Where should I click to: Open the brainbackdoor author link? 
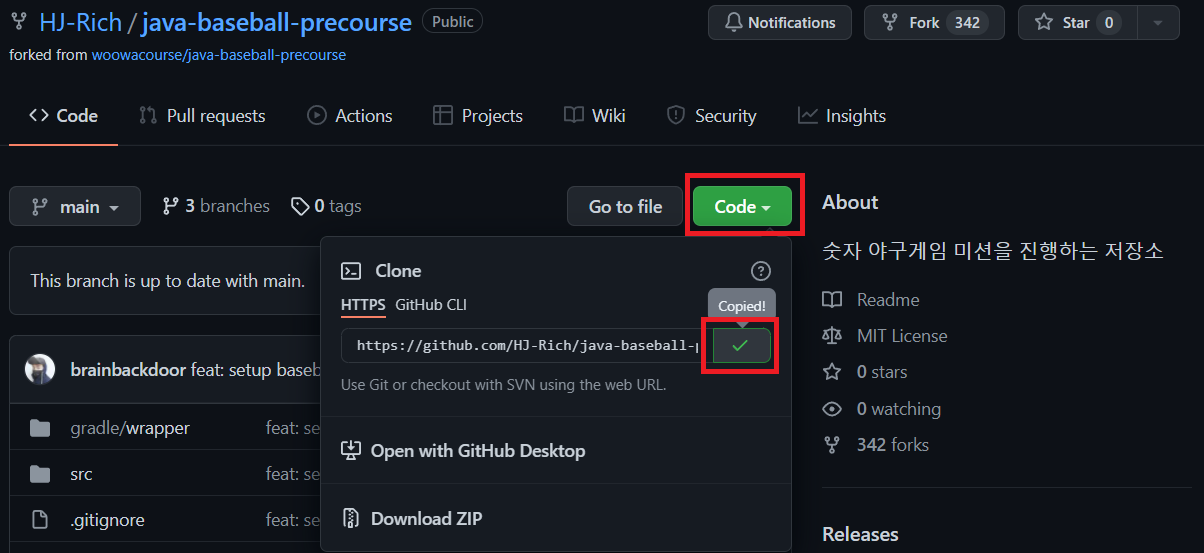pyautogui.click(x=128, y=370)
